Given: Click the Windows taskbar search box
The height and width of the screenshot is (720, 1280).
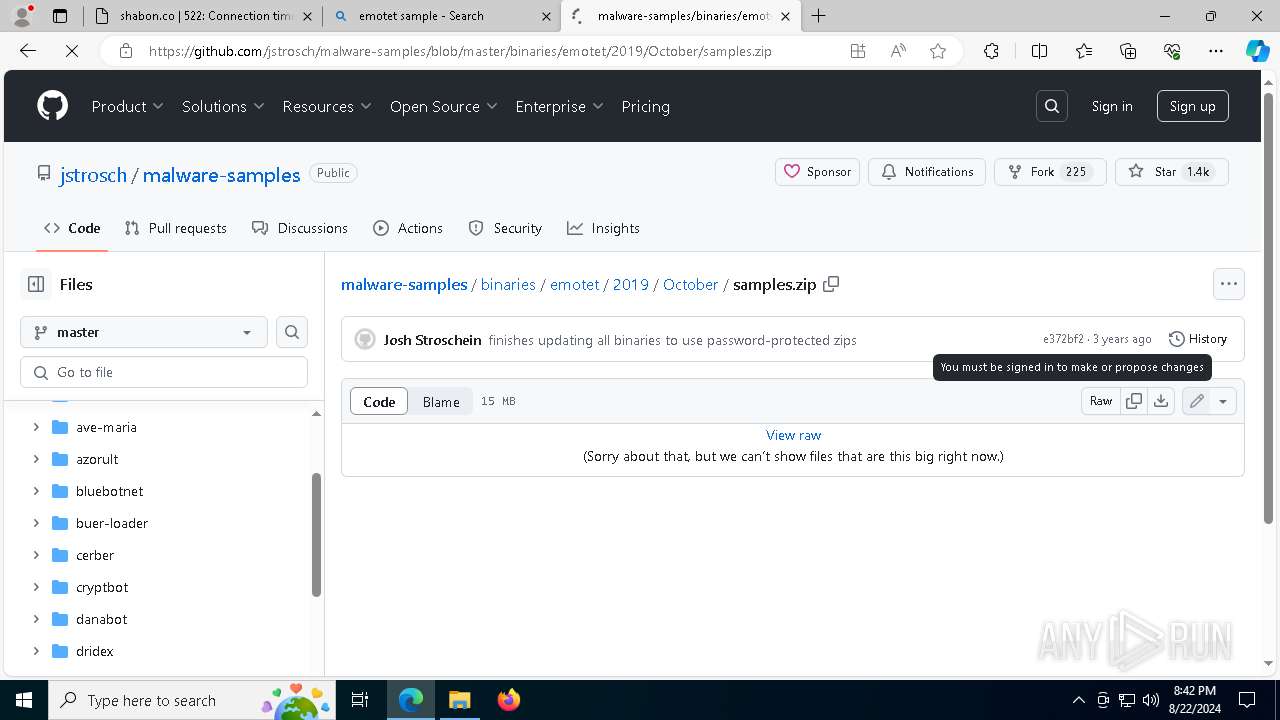Looking at the screenshot, I should pyautogui.click(x=192, y=700).
